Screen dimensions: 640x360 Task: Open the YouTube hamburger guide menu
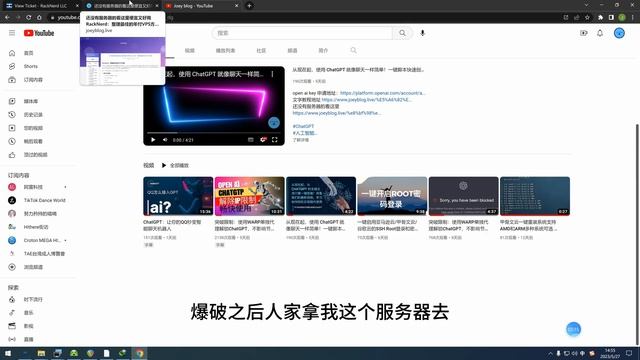click(12, 33)
